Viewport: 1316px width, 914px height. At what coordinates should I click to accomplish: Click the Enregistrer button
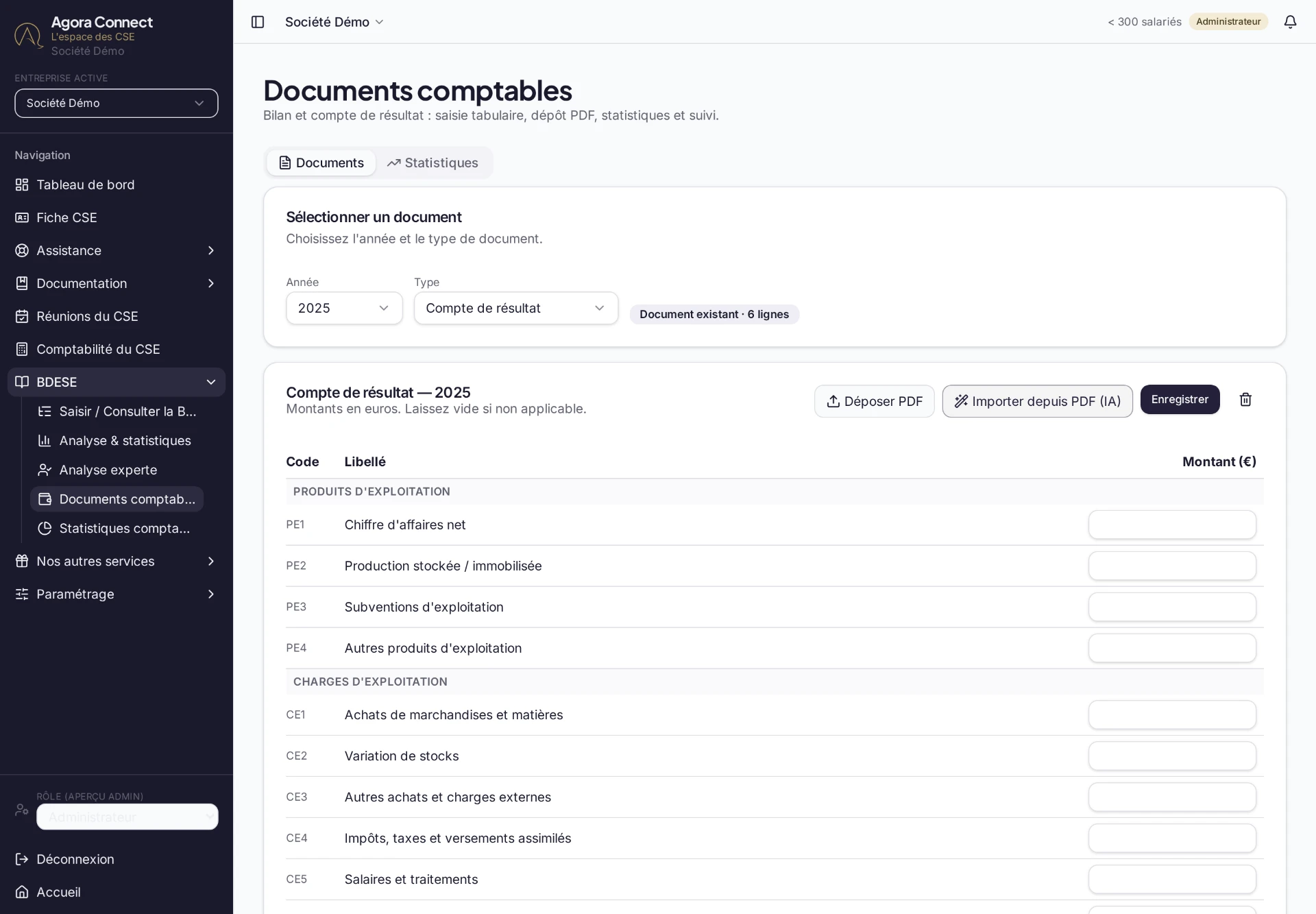tap(1180, 400)
